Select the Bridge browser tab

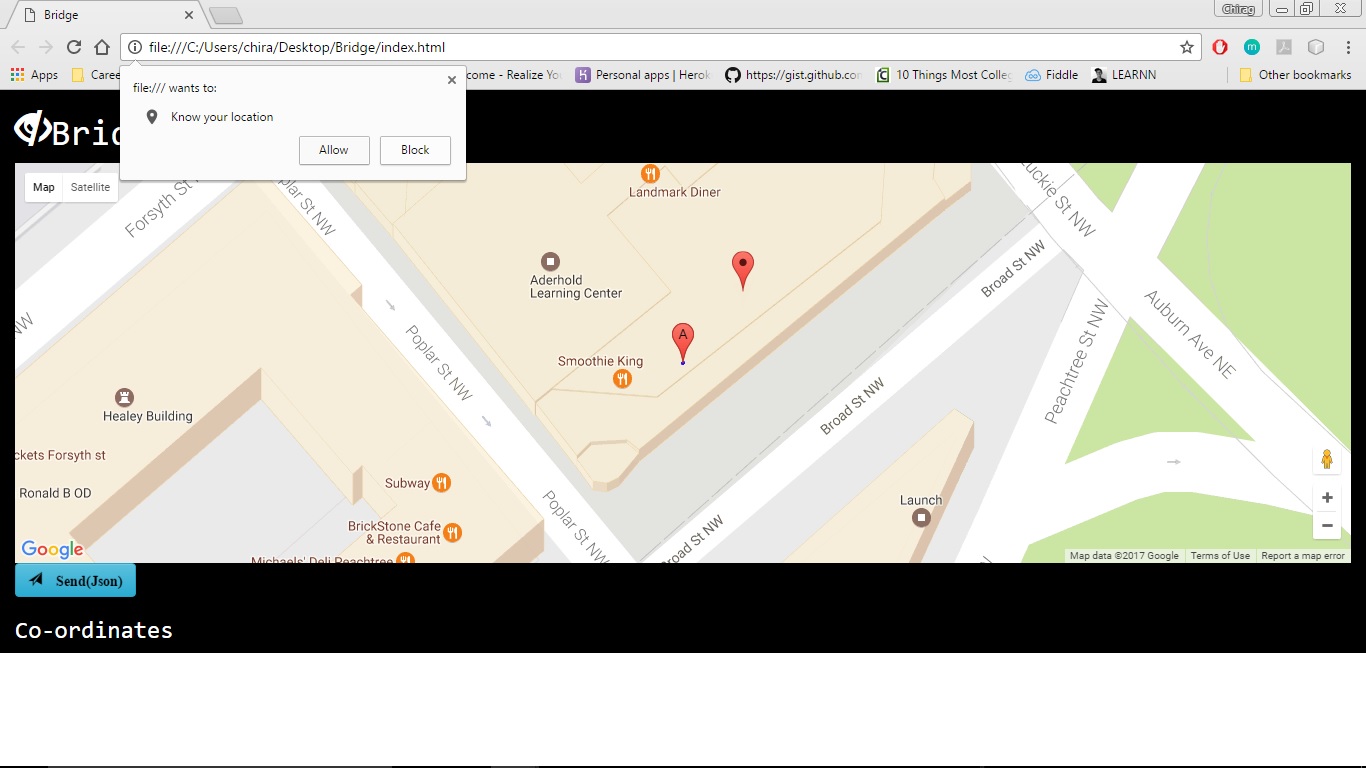click(x=105, y=15)
